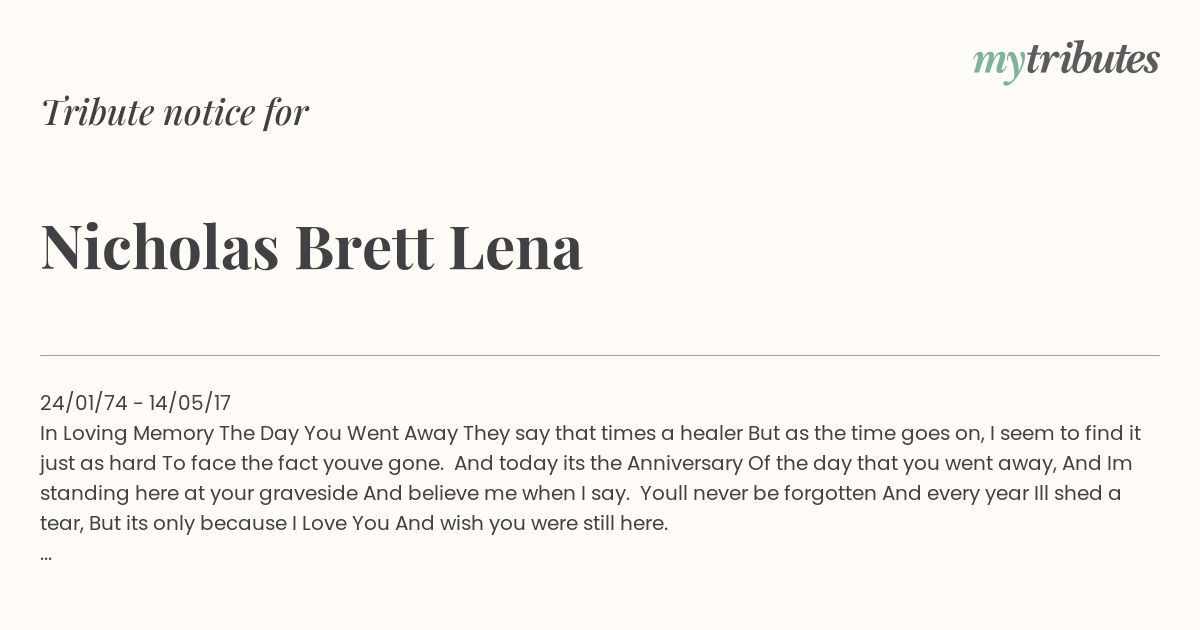
Task: Click the surname 'Lena' in the title
Action: pos(516,247)
